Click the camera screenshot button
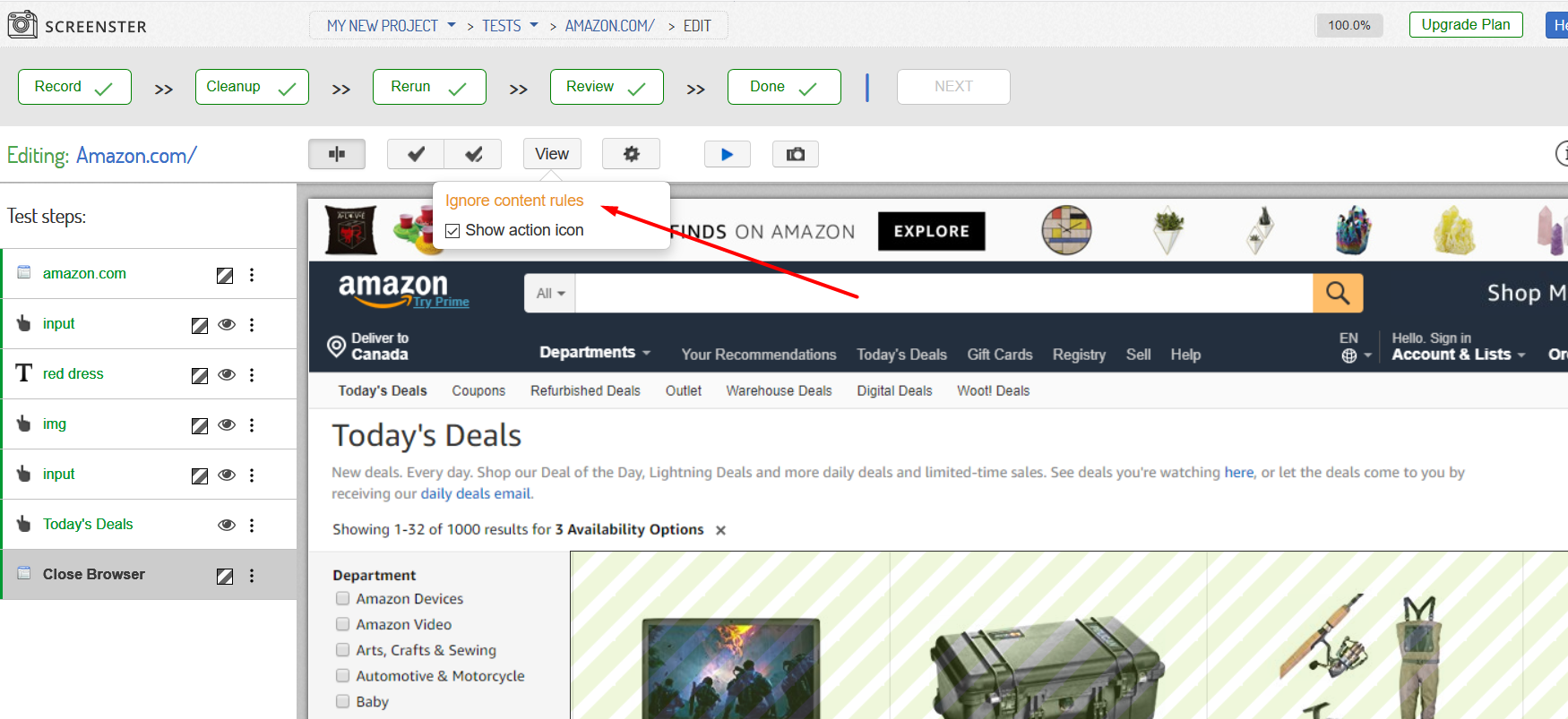1568x719 pixels. coord(796,154)
